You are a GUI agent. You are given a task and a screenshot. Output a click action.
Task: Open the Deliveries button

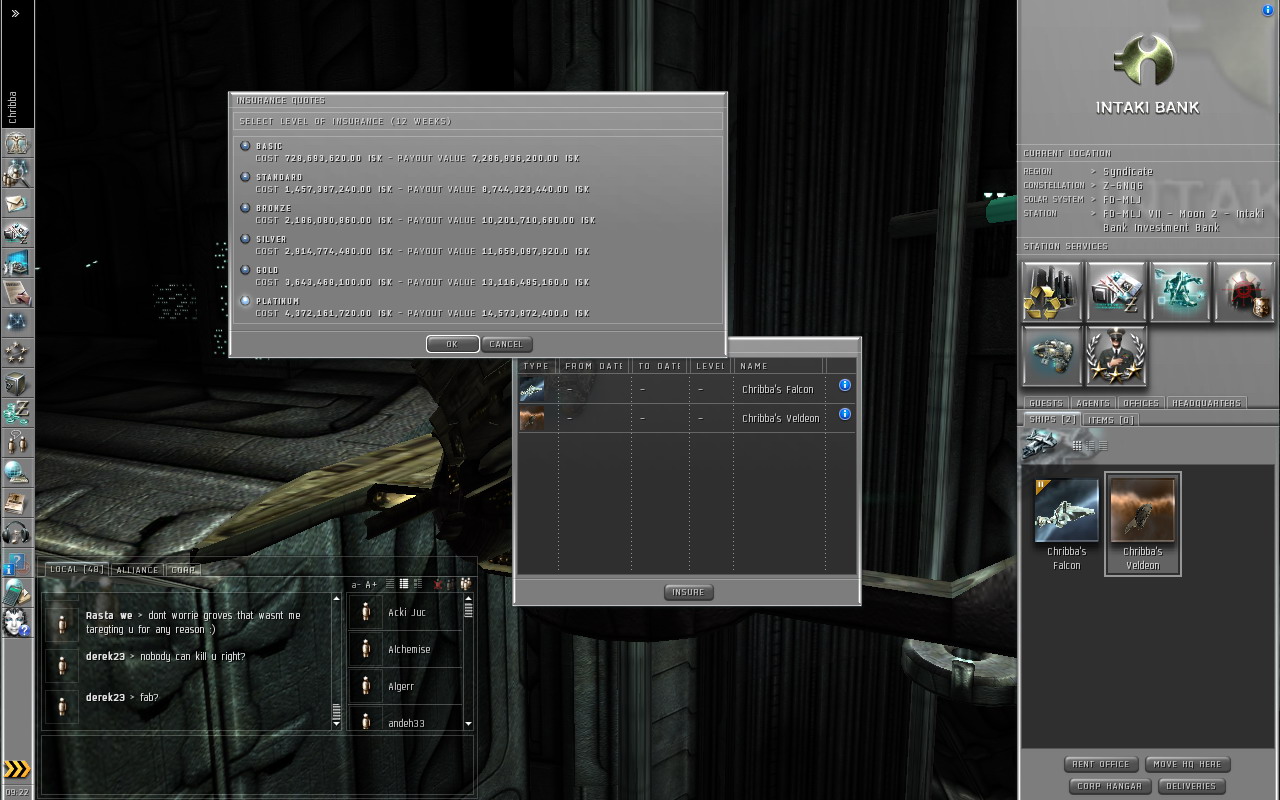[1191, 786]
